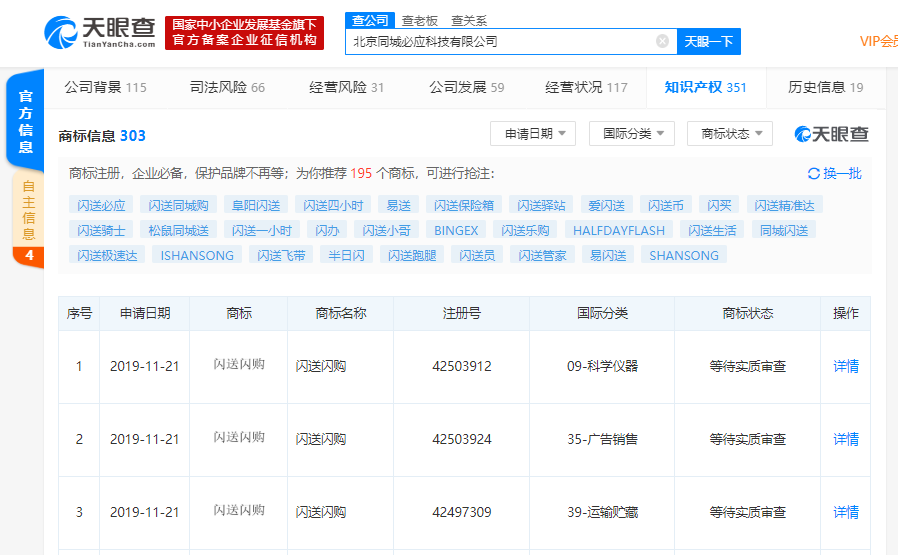Click the 闪送乐购 trademark tag
The width and height of the screenshot is (898, 555).
pyautogui.click(x=525, y=230)
